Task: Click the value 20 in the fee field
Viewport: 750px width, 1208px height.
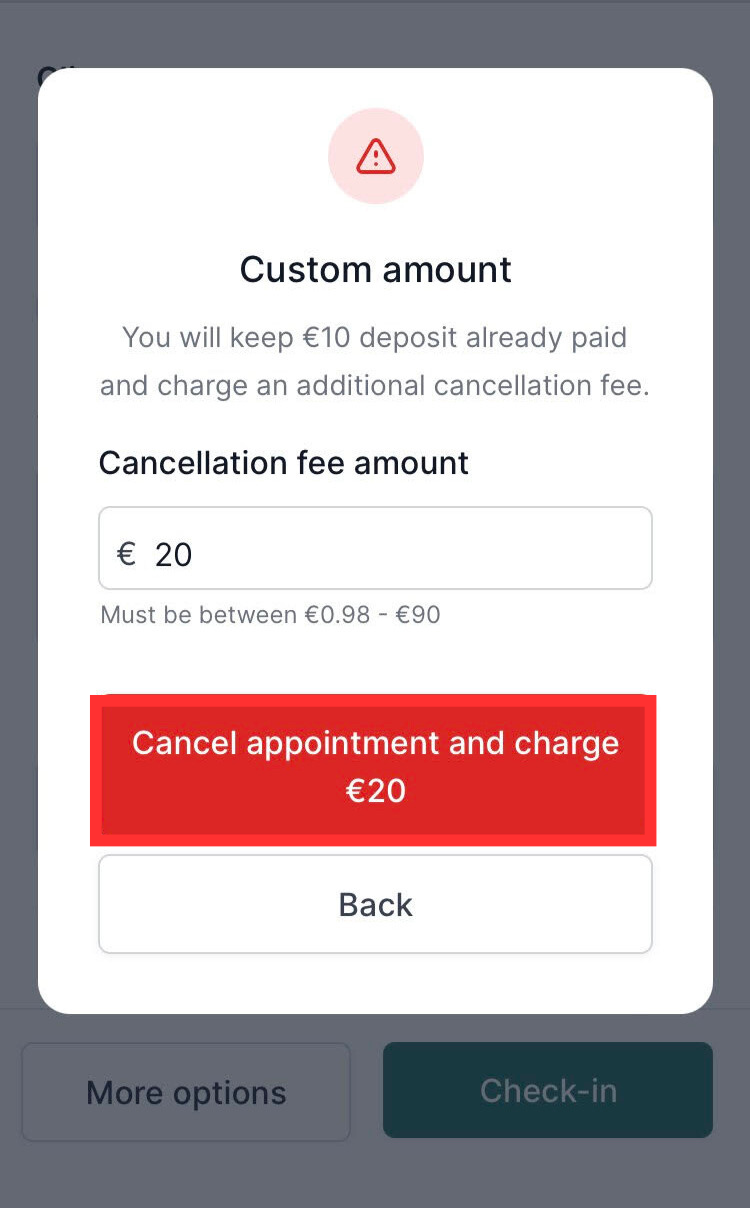Action: 173,554
